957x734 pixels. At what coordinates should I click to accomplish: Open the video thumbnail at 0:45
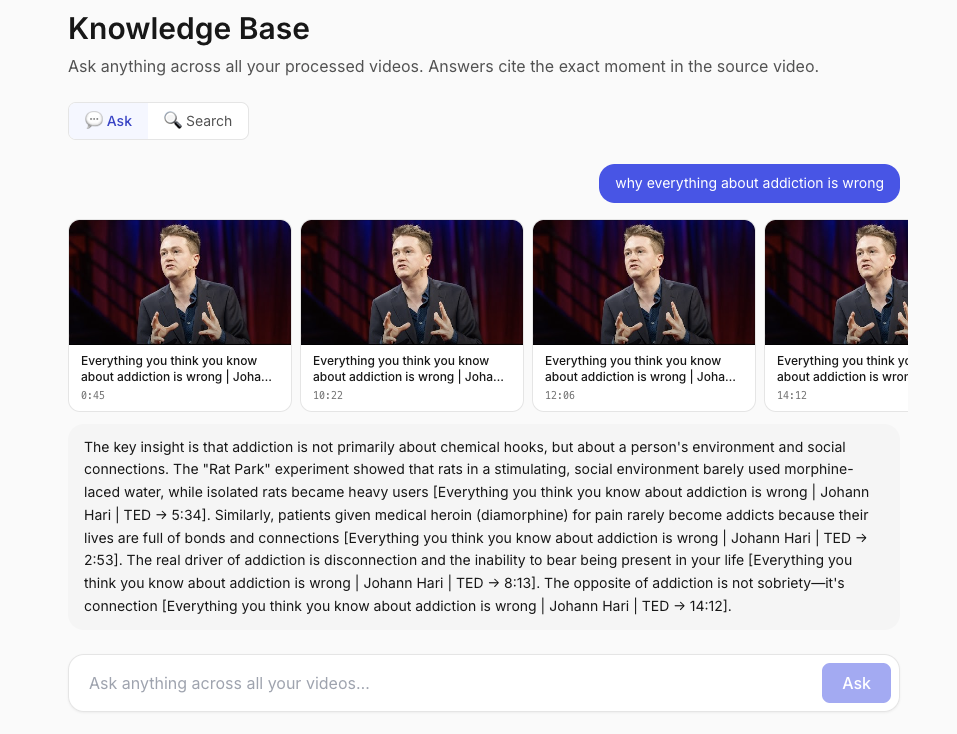(x=180, y=282)
